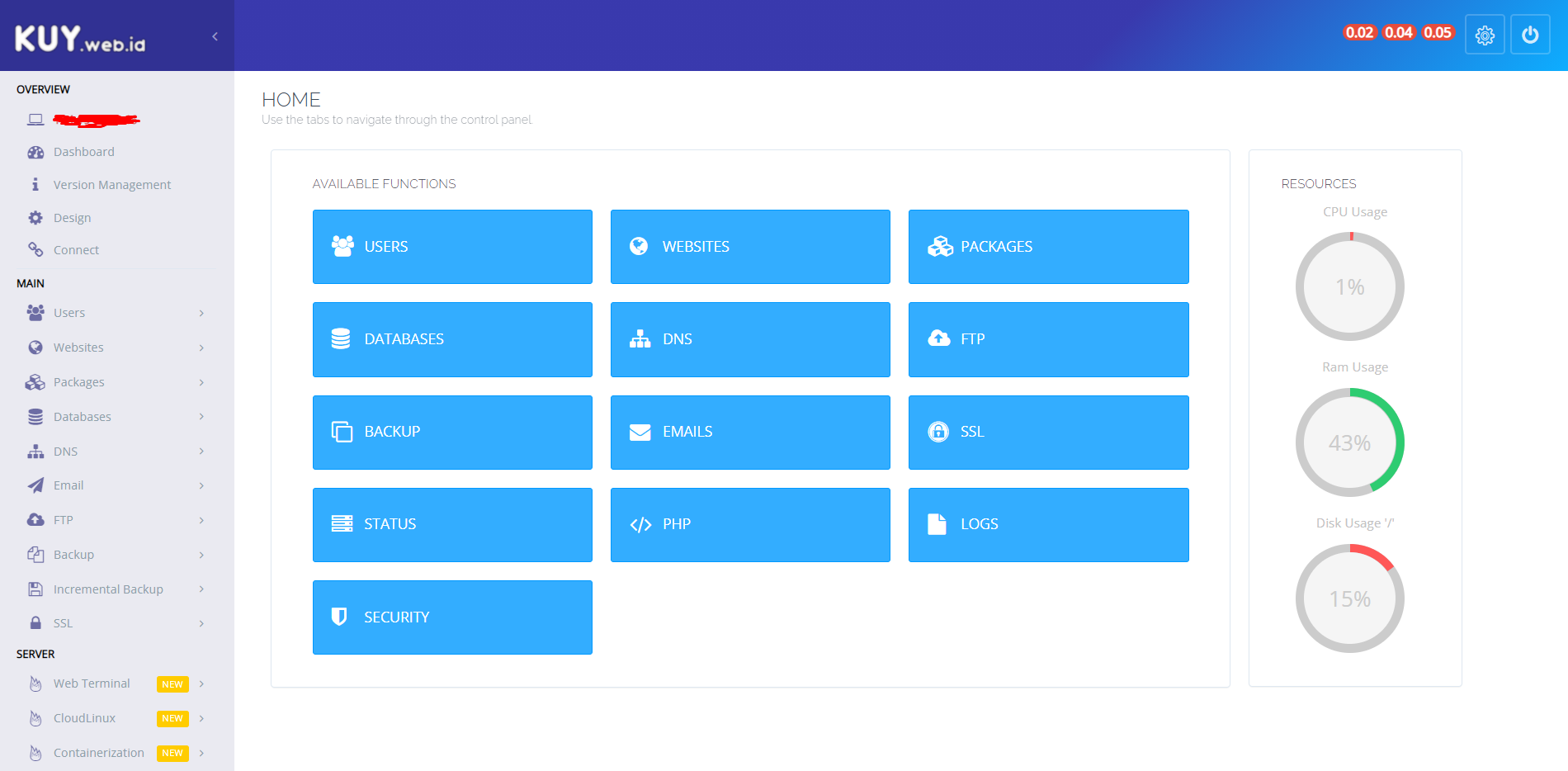Open the SSL padlock function tile
Viewport: 1568px width, 771px height.
coord(1048,432)
